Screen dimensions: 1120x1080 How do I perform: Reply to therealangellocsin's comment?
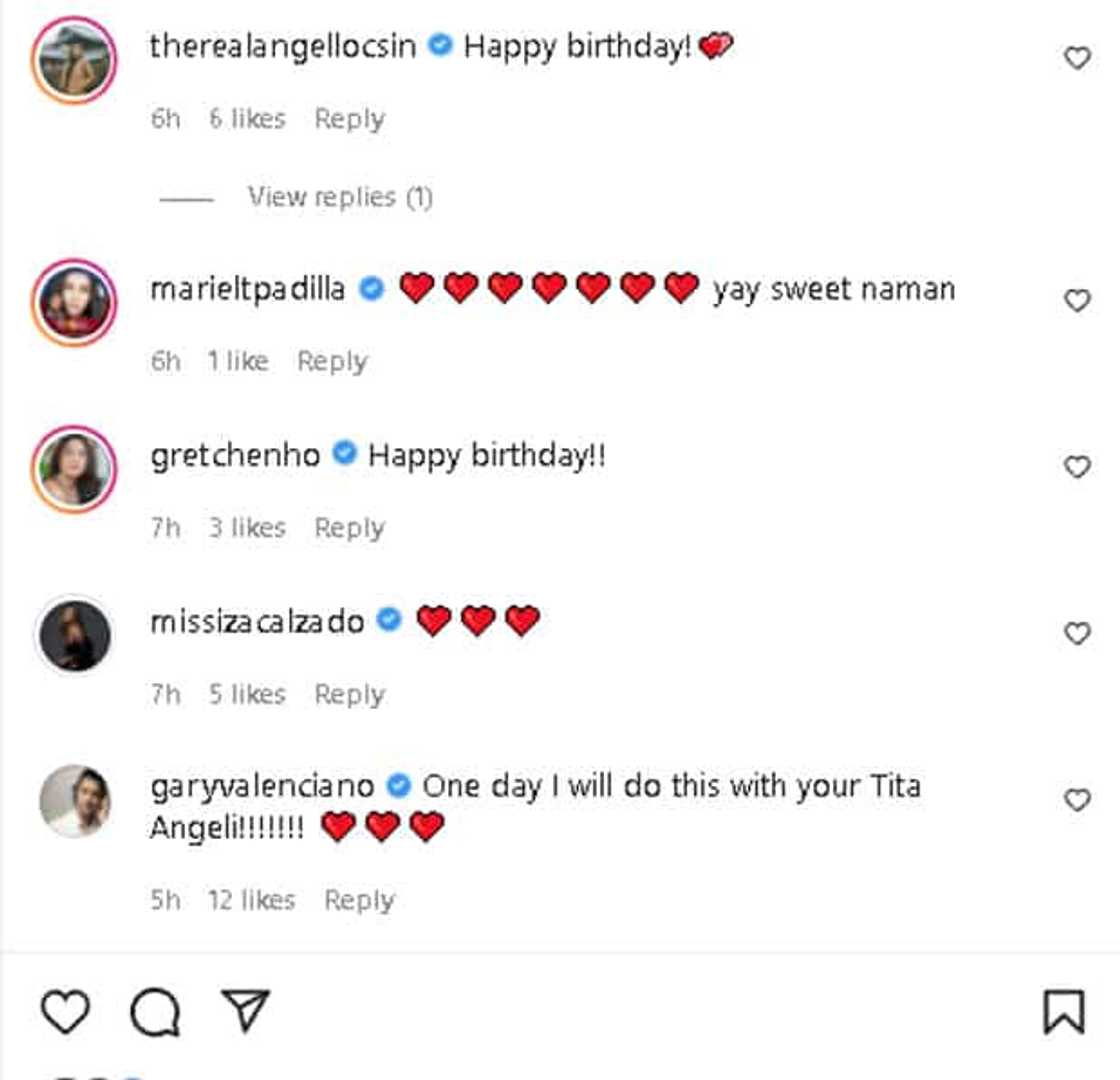(349, 119)
